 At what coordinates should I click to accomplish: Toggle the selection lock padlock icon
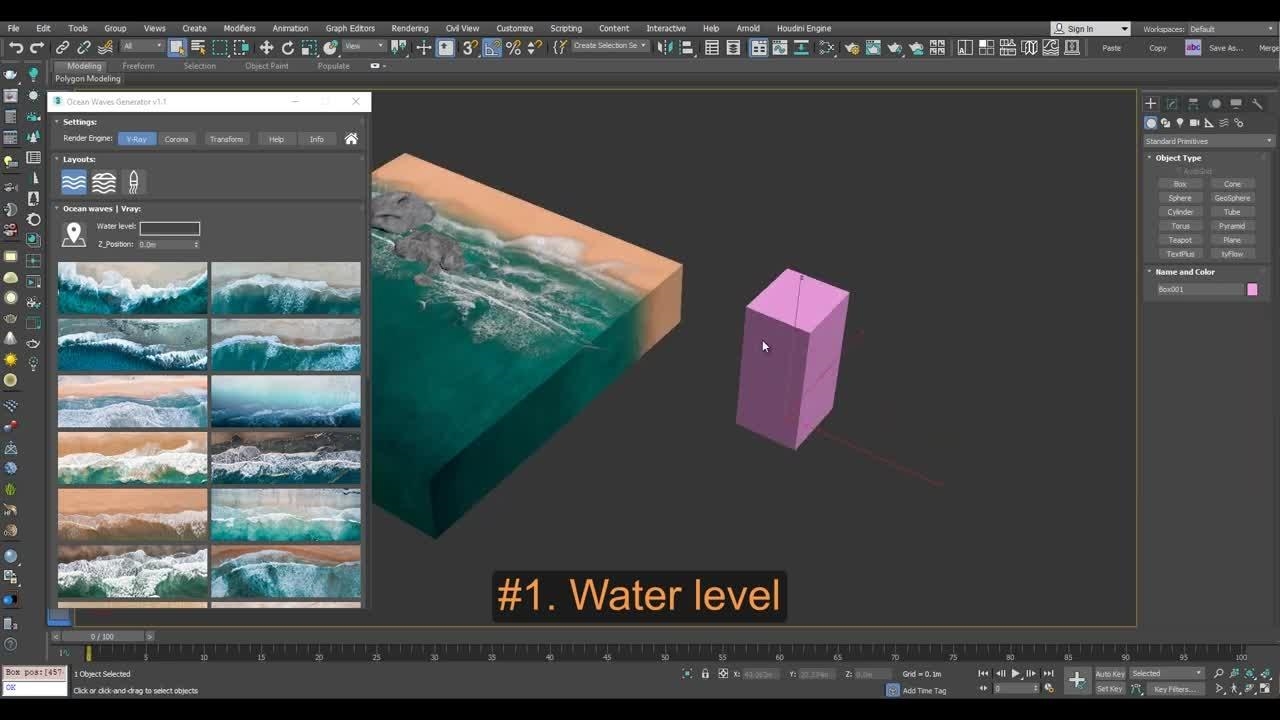[705, 674]
